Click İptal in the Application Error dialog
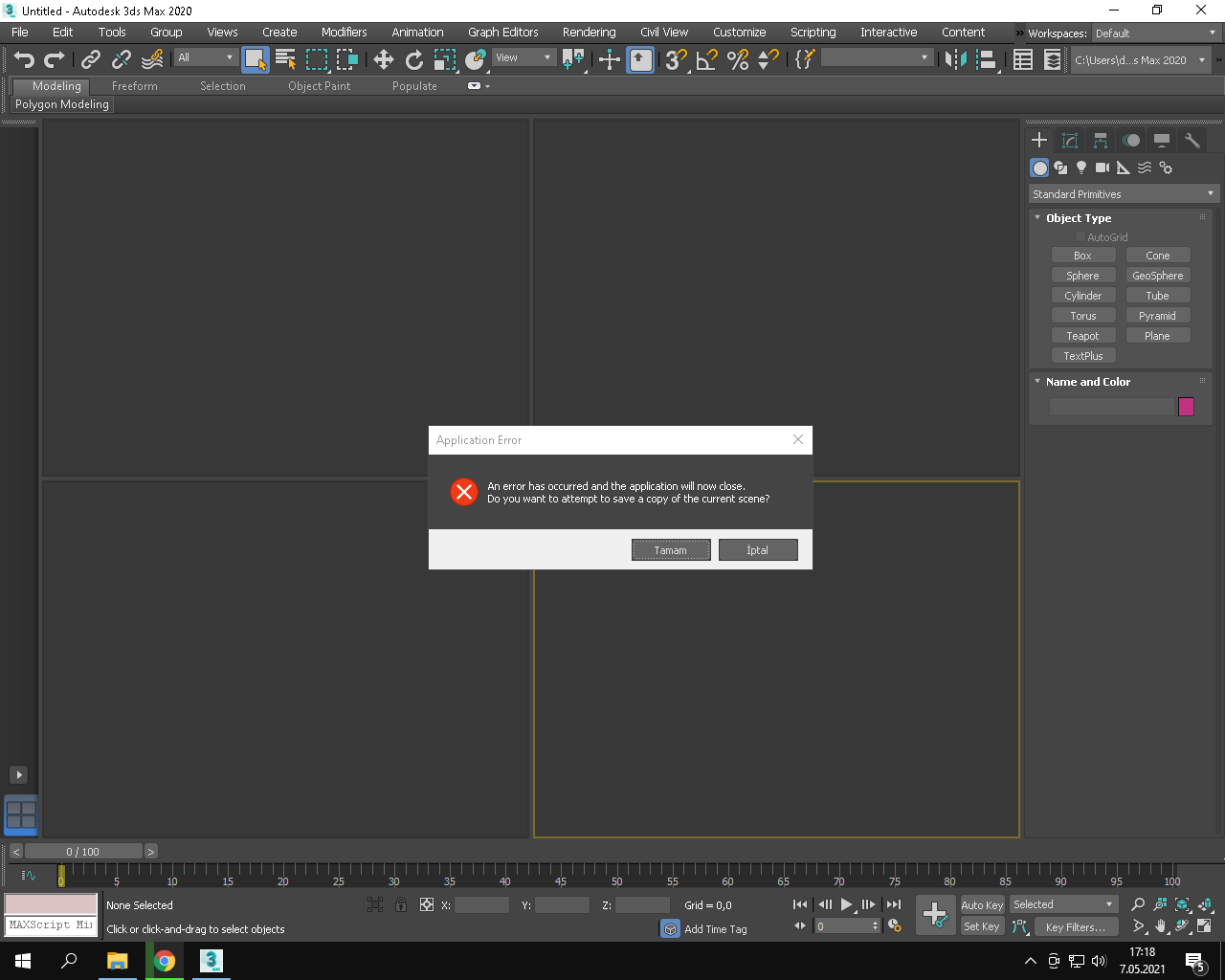 click(x=758, y=550)
